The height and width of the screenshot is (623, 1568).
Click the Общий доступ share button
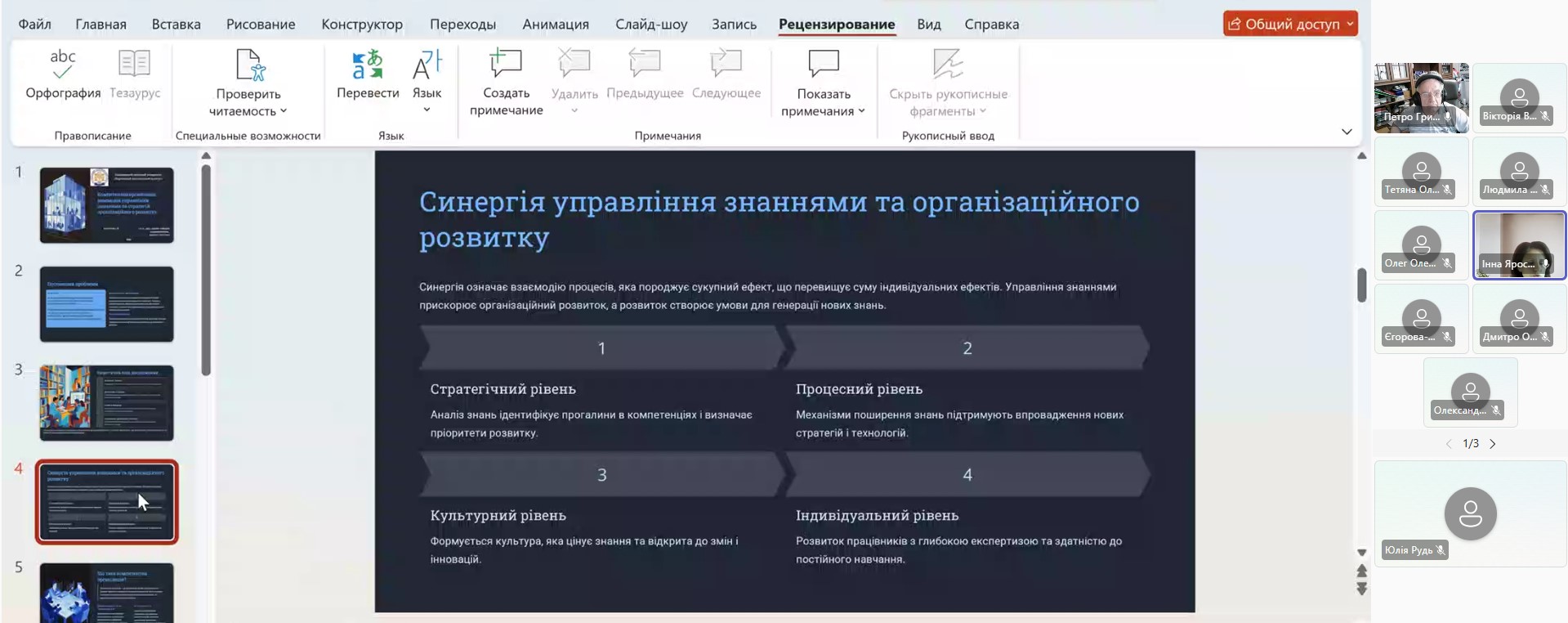pos(1284,24)
